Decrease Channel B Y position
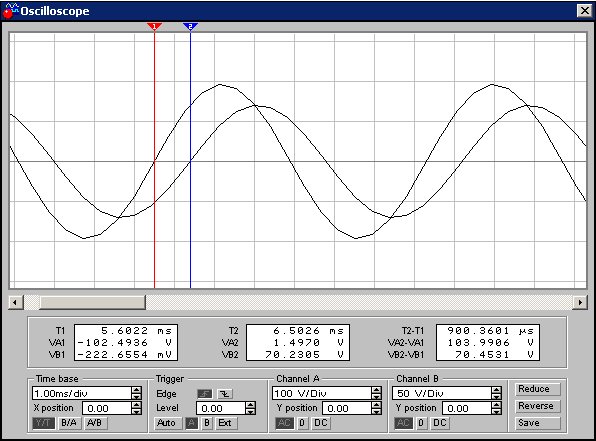596x441 pixels. tap(496, 412)
